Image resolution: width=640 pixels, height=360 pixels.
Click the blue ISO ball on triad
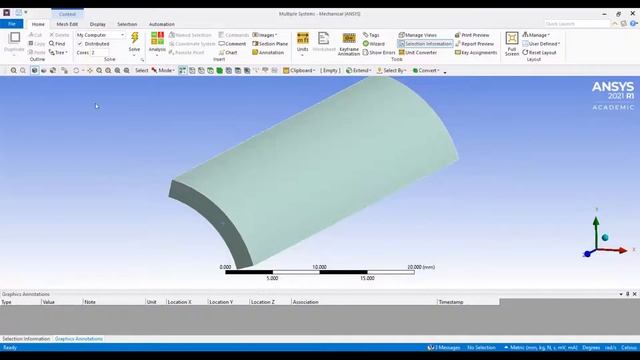pyautogui.click(x=605, y=238)
